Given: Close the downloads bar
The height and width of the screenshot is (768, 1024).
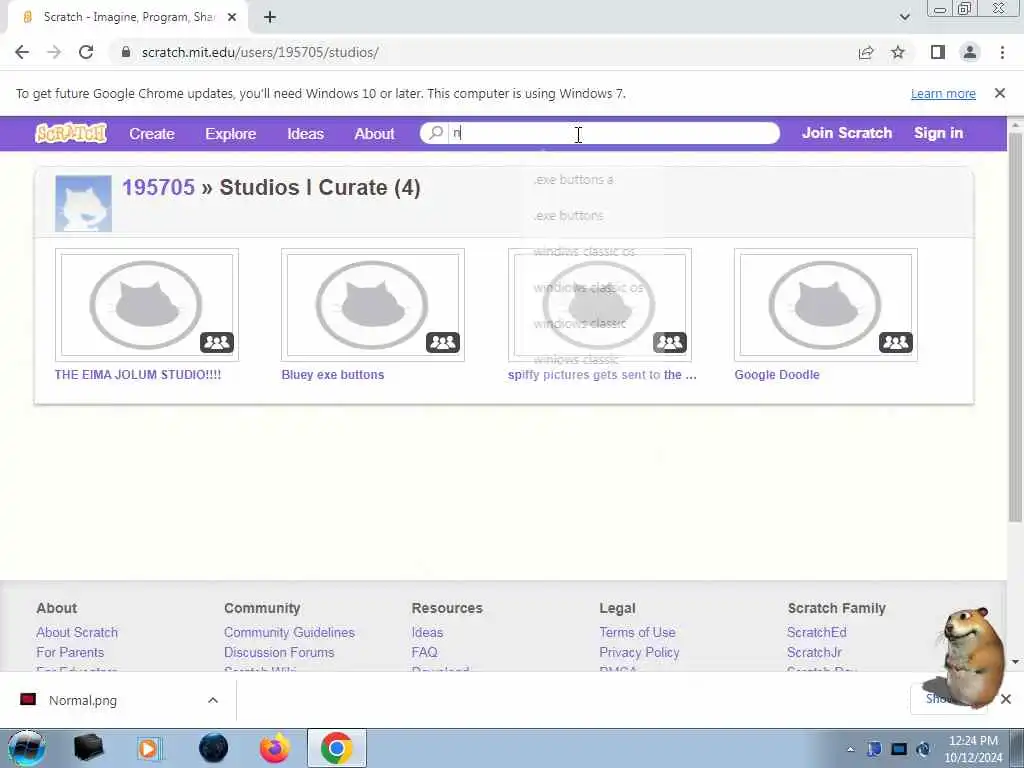Looking at the screenshot, I should coord(1006,699).
